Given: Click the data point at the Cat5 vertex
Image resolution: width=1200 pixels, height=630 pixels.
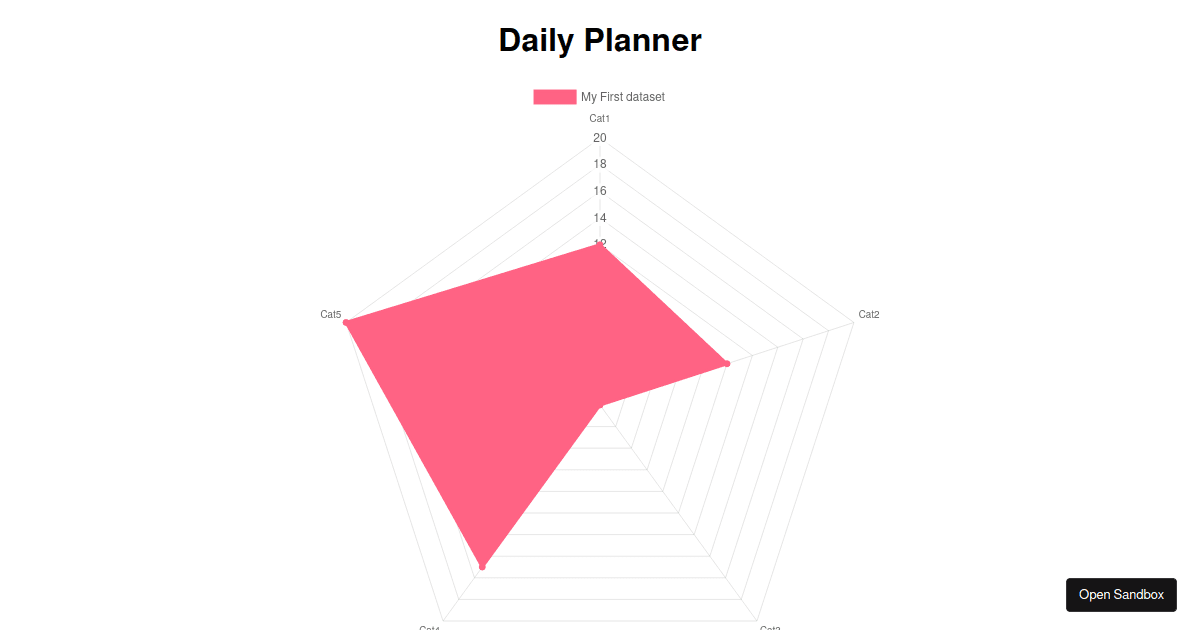Looking at the screenshot, I should 345,323.
